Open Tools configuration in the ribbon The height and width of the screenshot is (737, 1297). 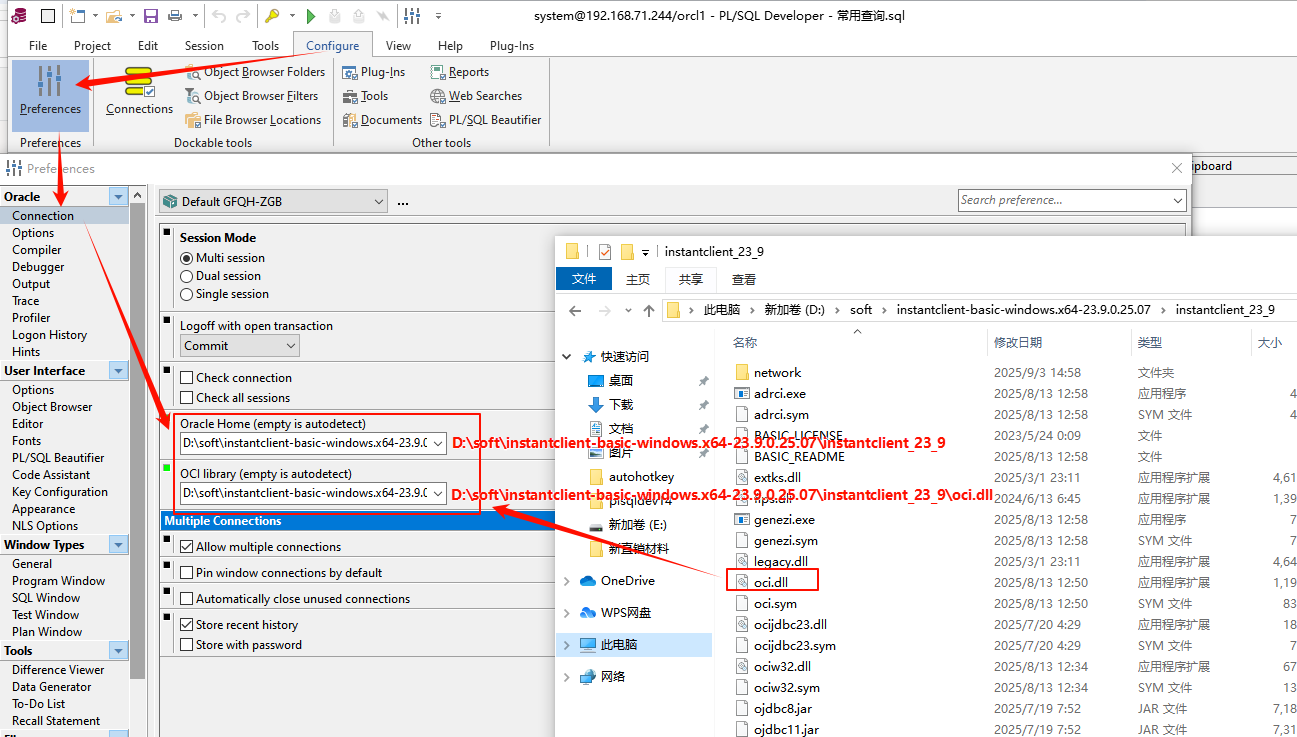(365, 96)
